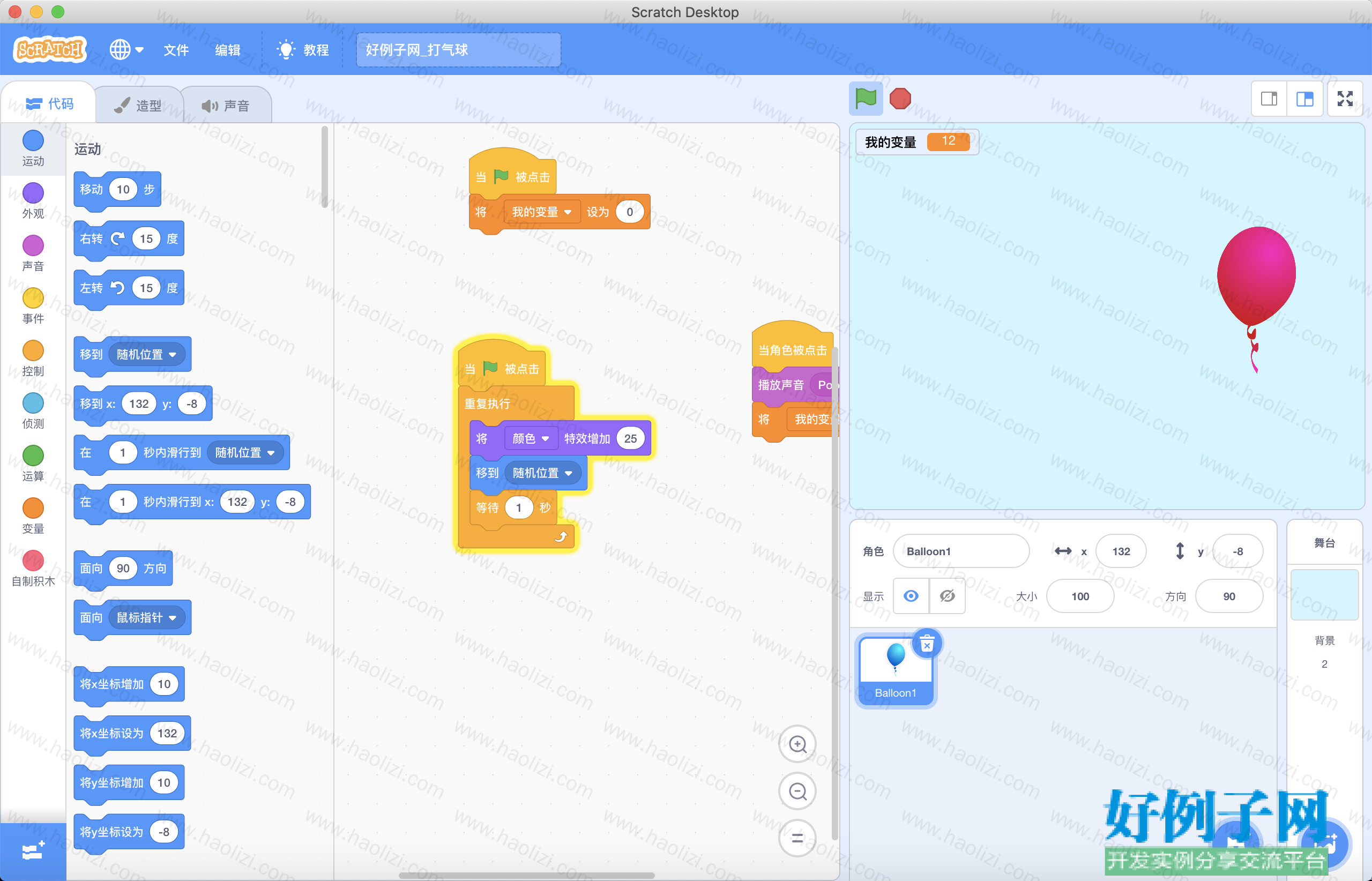The image size is (1372, 881).
Task: Click the loop arrow on the 重复执行 block
Action: coord(561,536)
